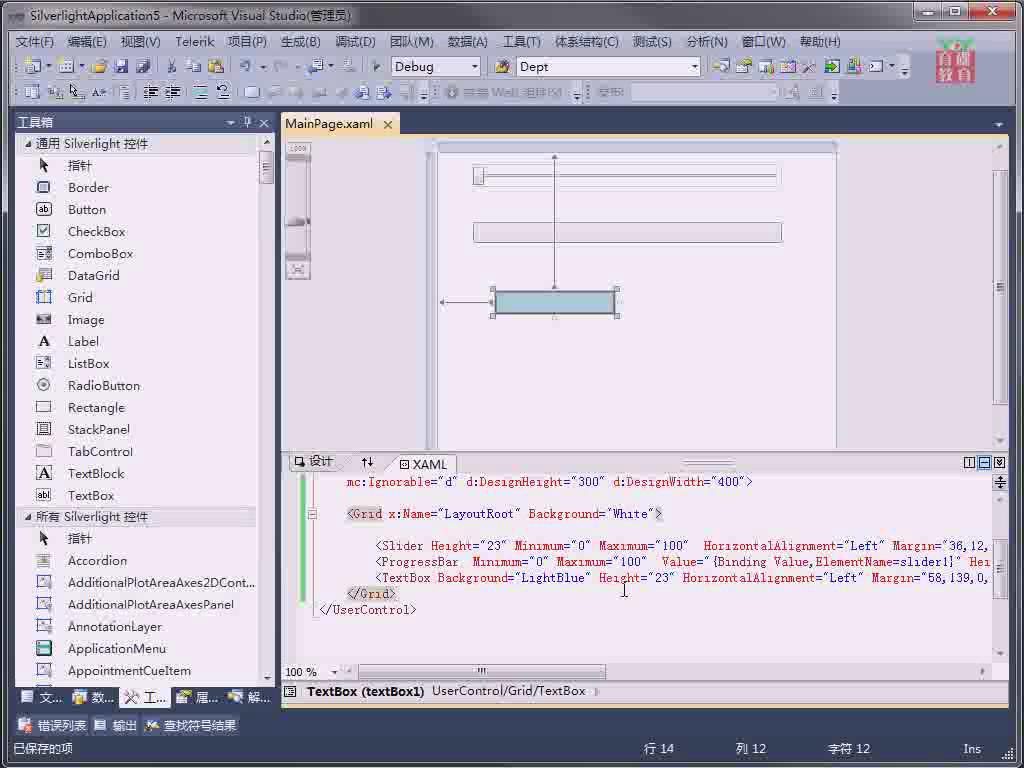1024x768 pixels.
Task: Select the AnnotationLayer toolbox item
Action: 114,627
